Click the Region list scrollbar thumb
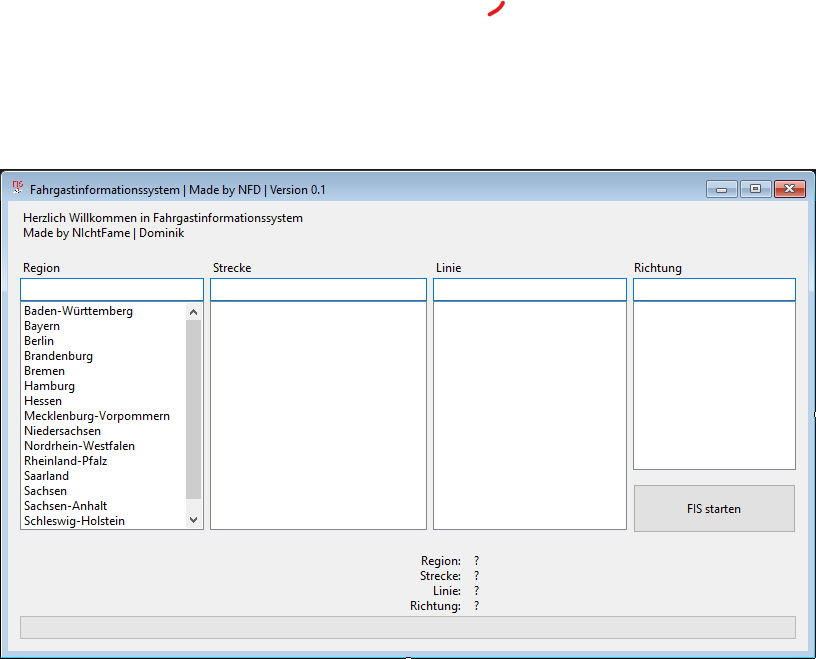This screenshot has height=659, width=816. click(194, 410)
